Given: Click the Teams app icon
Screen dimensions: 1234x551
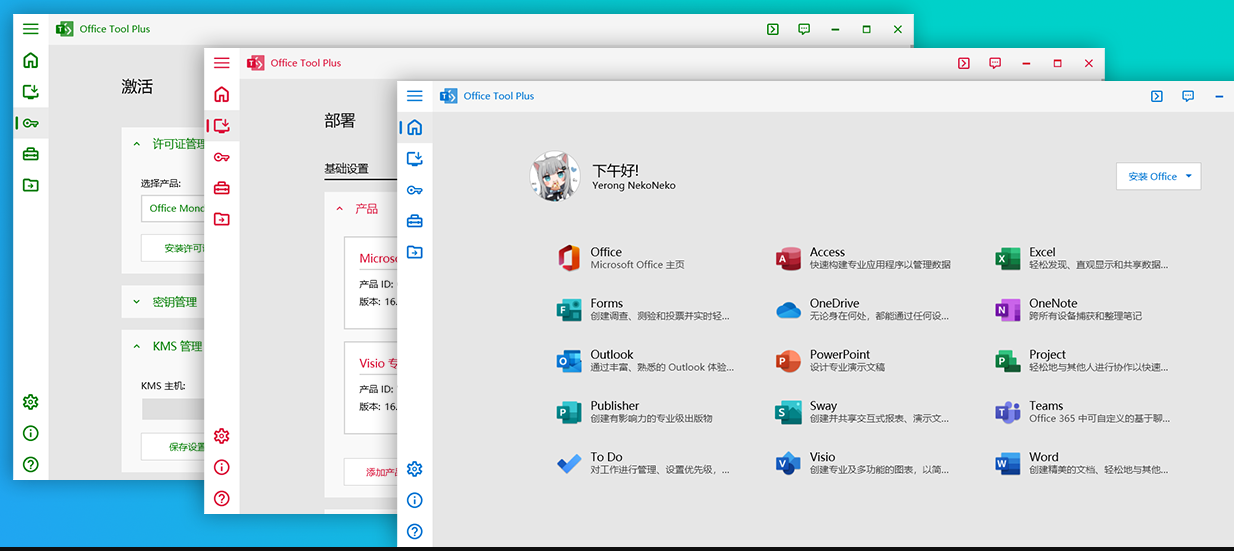Looking at the screenshot, I should pyautogui.click(x=1006, y=412).
